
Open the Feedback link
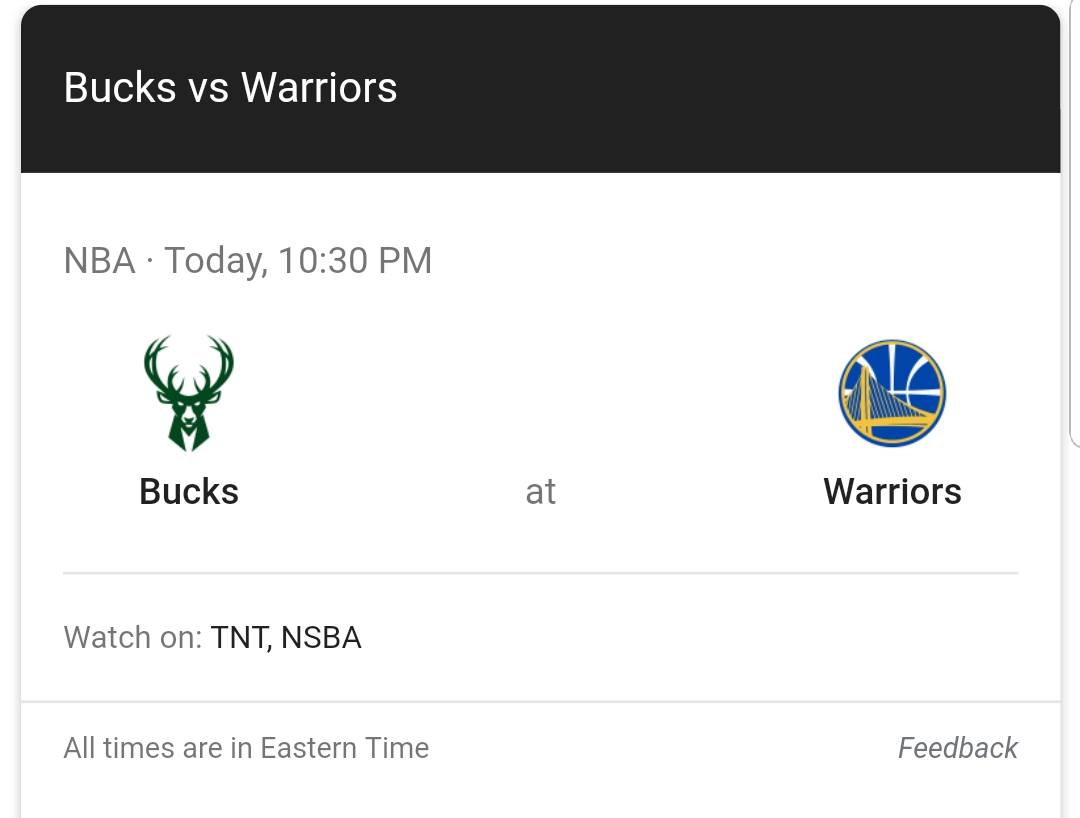click(957, 748)
